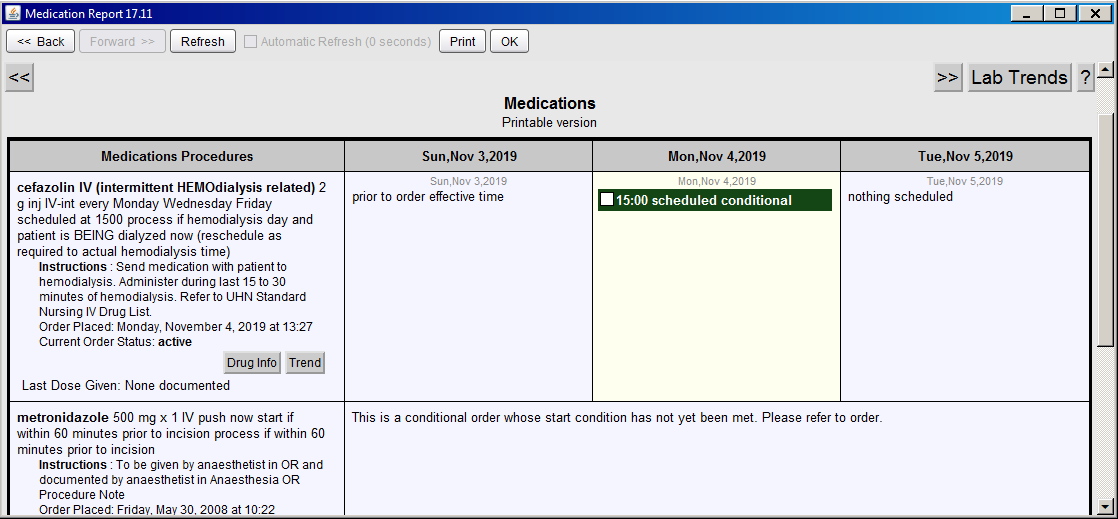1118x519 pixels.
Task: Open Drug Info for cefazolin
Action: 252,363
